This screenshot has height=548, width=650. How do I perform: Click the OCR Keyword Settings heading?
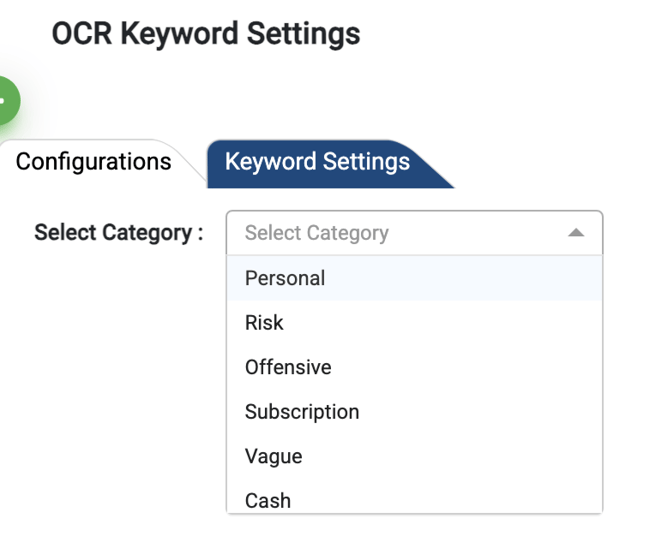[x=205, y=34]
